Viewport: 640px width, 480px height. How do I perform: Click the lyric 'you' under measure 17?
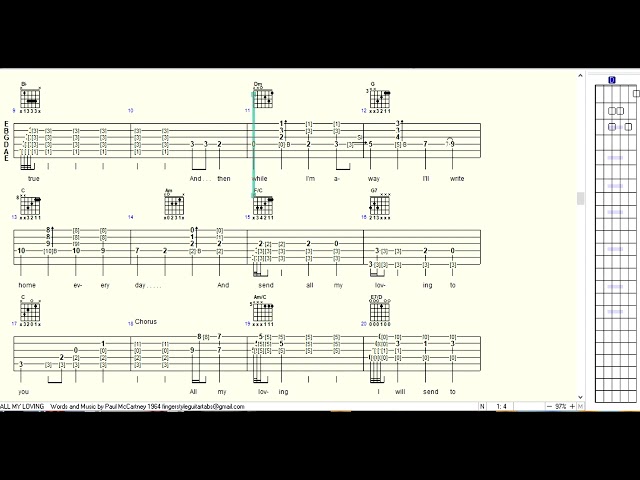point(24,392)
